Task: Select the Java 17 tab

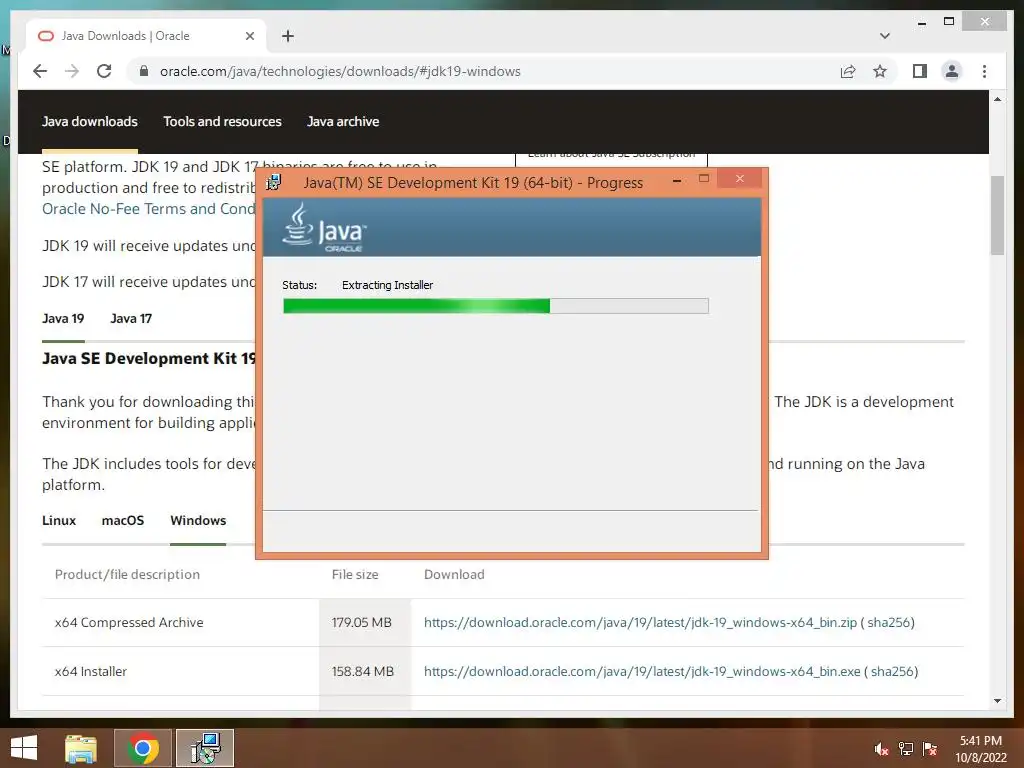Action: point(131,319)
